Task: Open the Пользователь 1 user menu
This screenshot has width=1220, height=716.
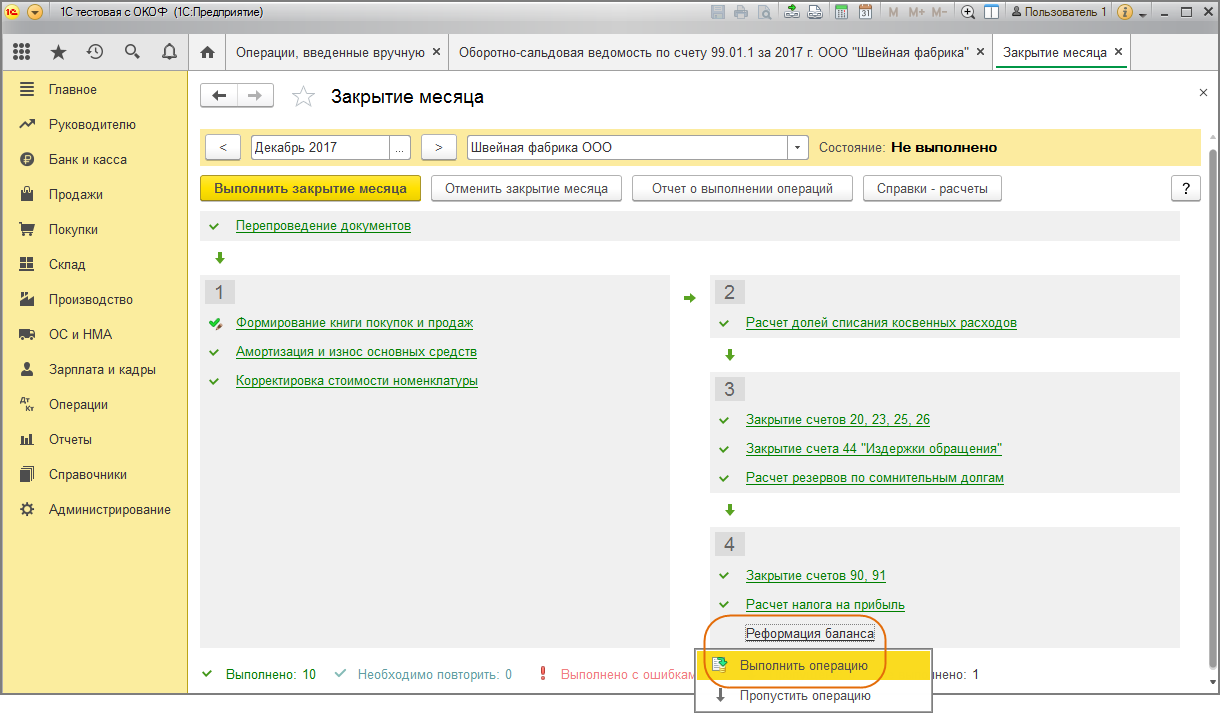Action: click(x=1059, y=12)
